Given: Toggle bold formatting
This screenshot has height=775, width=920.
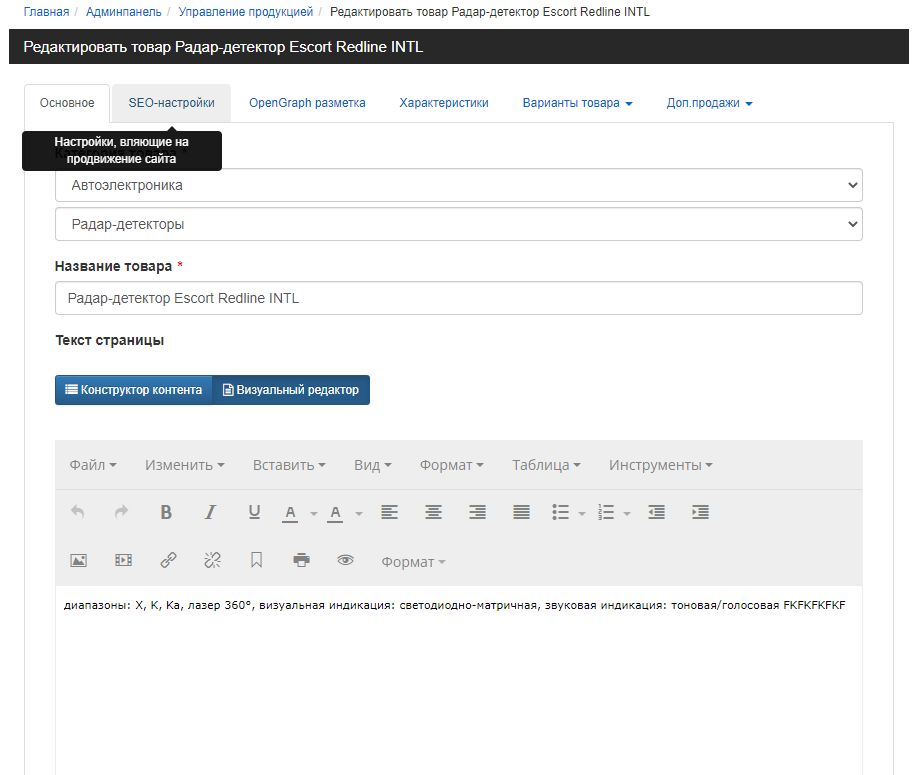Looking at the screenshot, I should 166,512.
